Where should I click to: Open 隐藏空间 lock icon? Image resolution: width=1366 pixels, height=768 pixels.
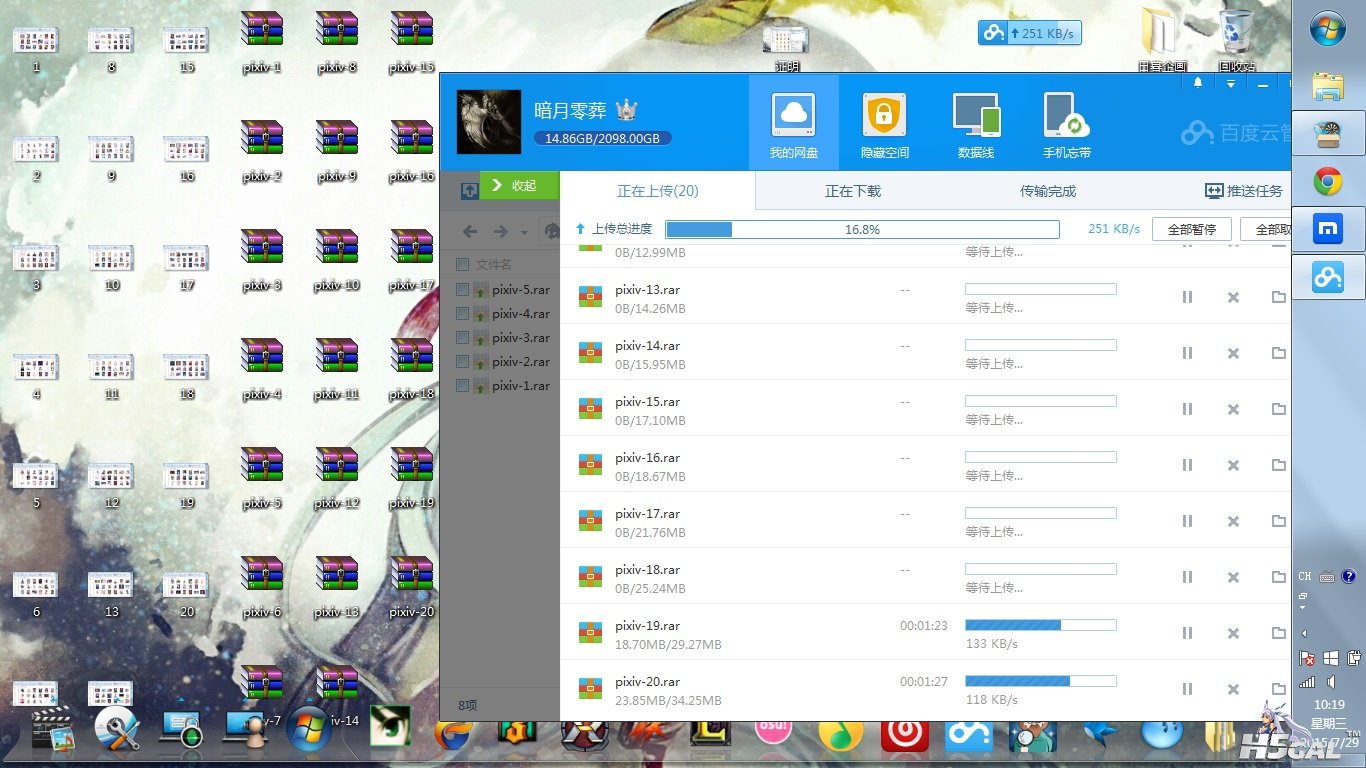pyautogui.click(x=884, y=124)
